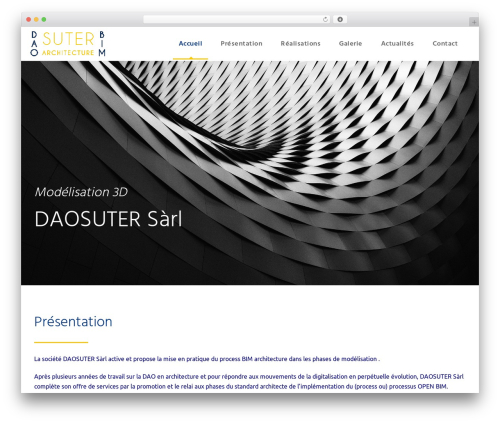Select the Accueil menu item
This screenshot has height=423, width=500.
[x=190, y=43]
